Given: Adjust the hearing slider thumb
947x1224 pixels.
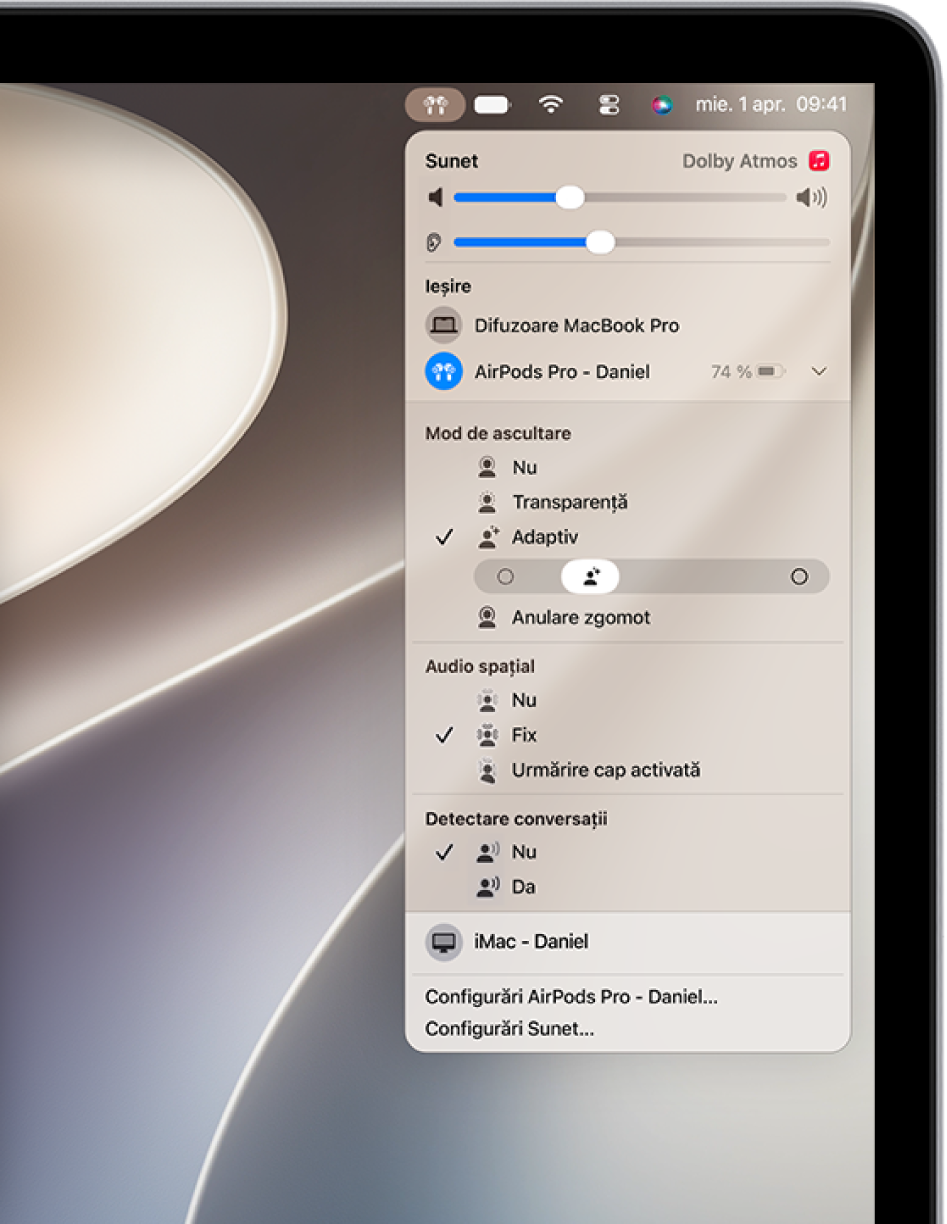Looking at the screenshot, I should pos(600,242).
